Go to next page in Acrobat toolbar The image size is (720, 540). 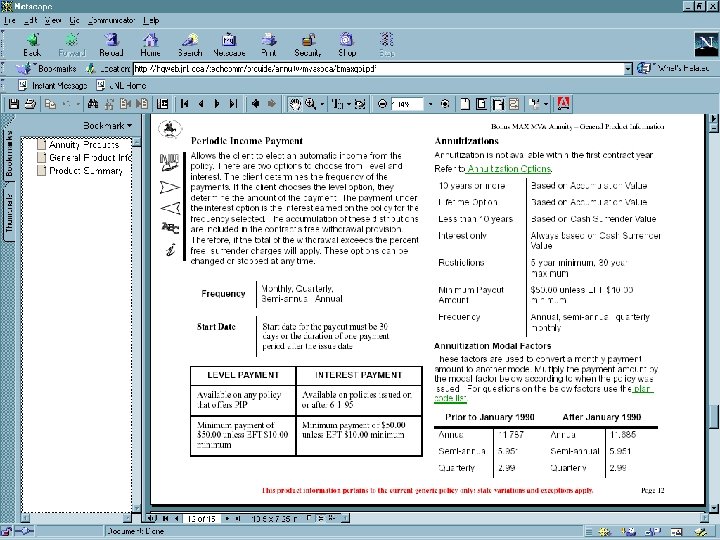pos(217,104)
